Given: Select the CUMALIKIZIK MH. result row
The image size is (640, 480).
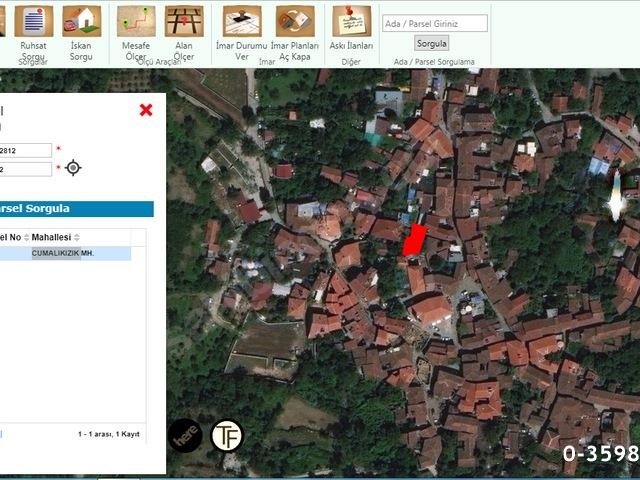Looking at the screenshot, I should tap(65, 253).
